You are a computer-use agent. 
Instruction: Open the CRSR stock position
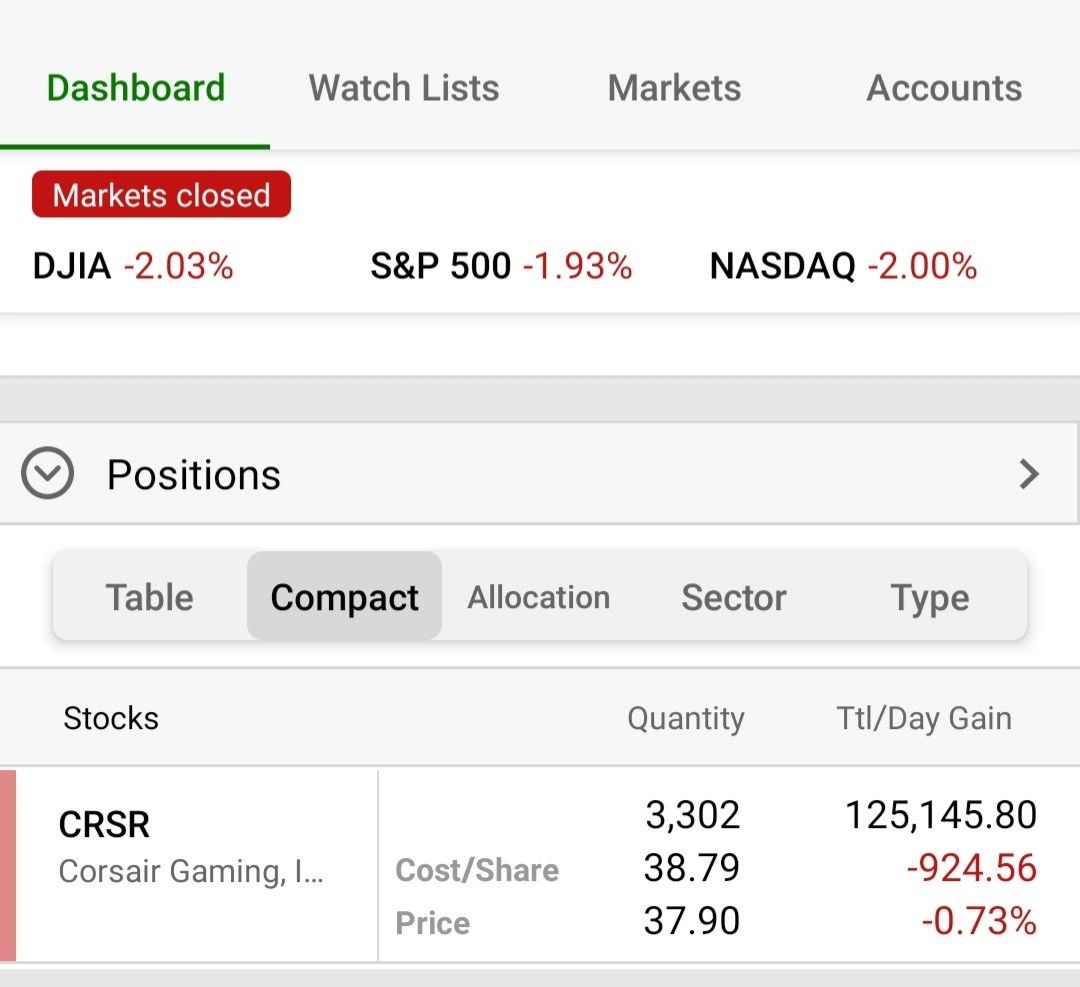tap(190, 846)
